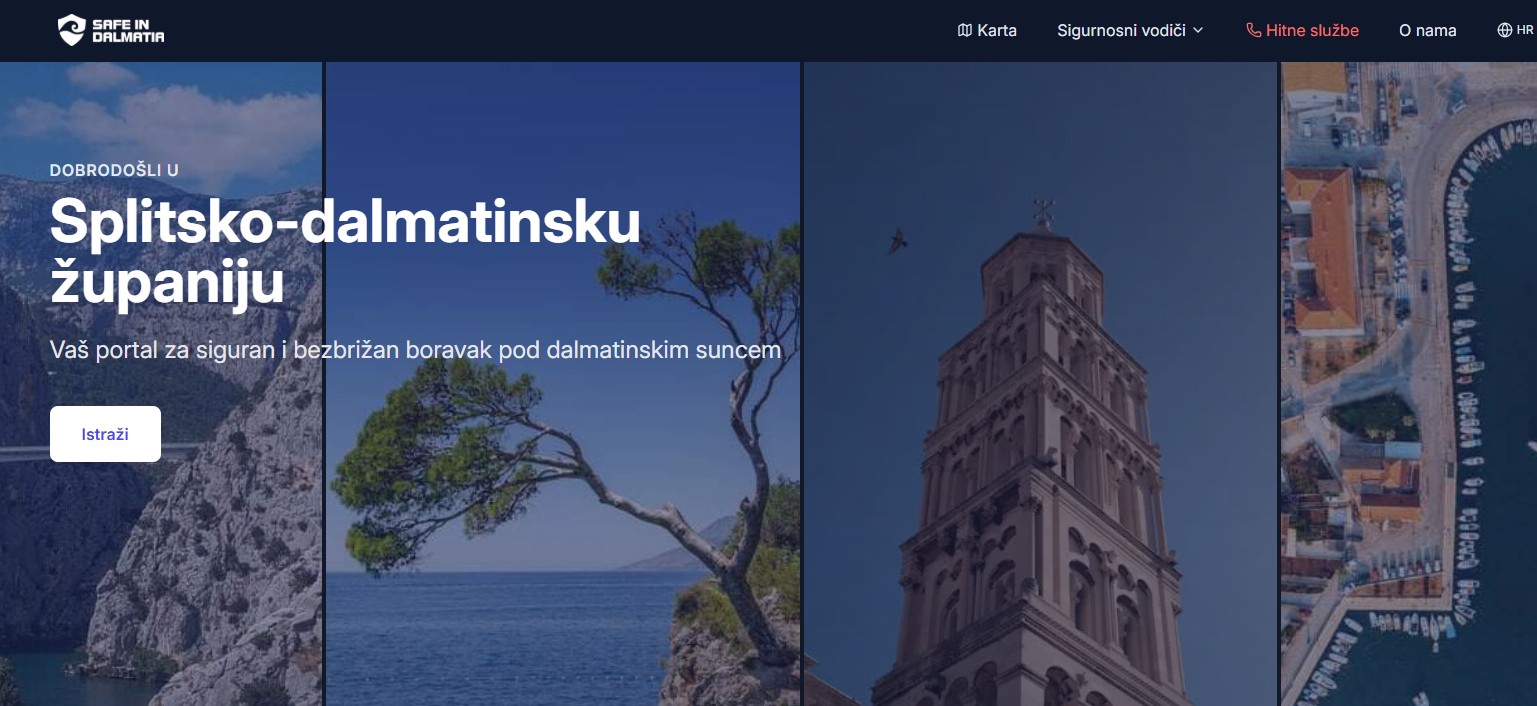
Task: Open the O nama page
Action: click(1427, 30)
